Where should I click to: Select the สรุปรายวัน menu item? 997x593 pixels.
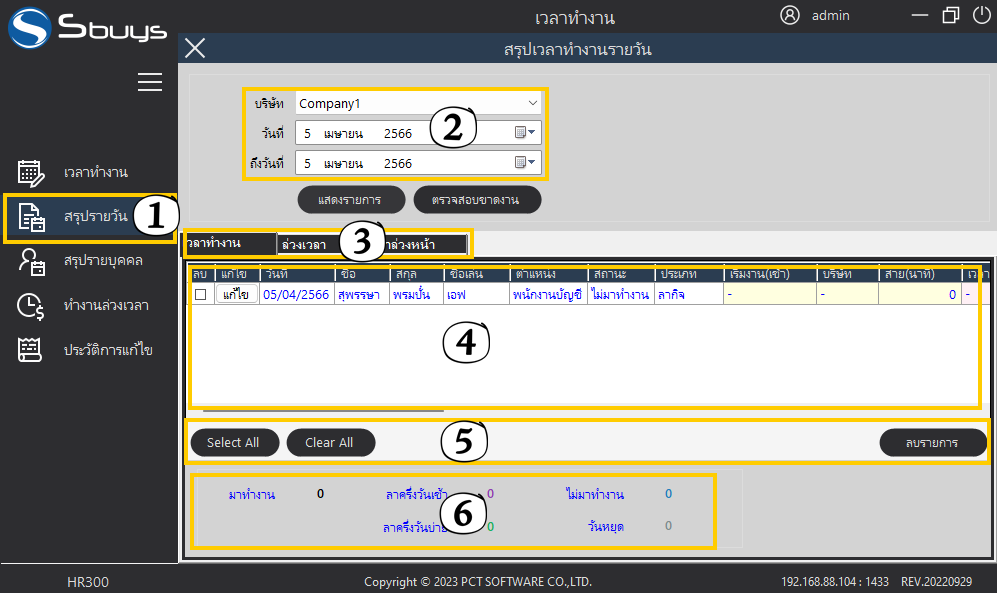(90, 217)
